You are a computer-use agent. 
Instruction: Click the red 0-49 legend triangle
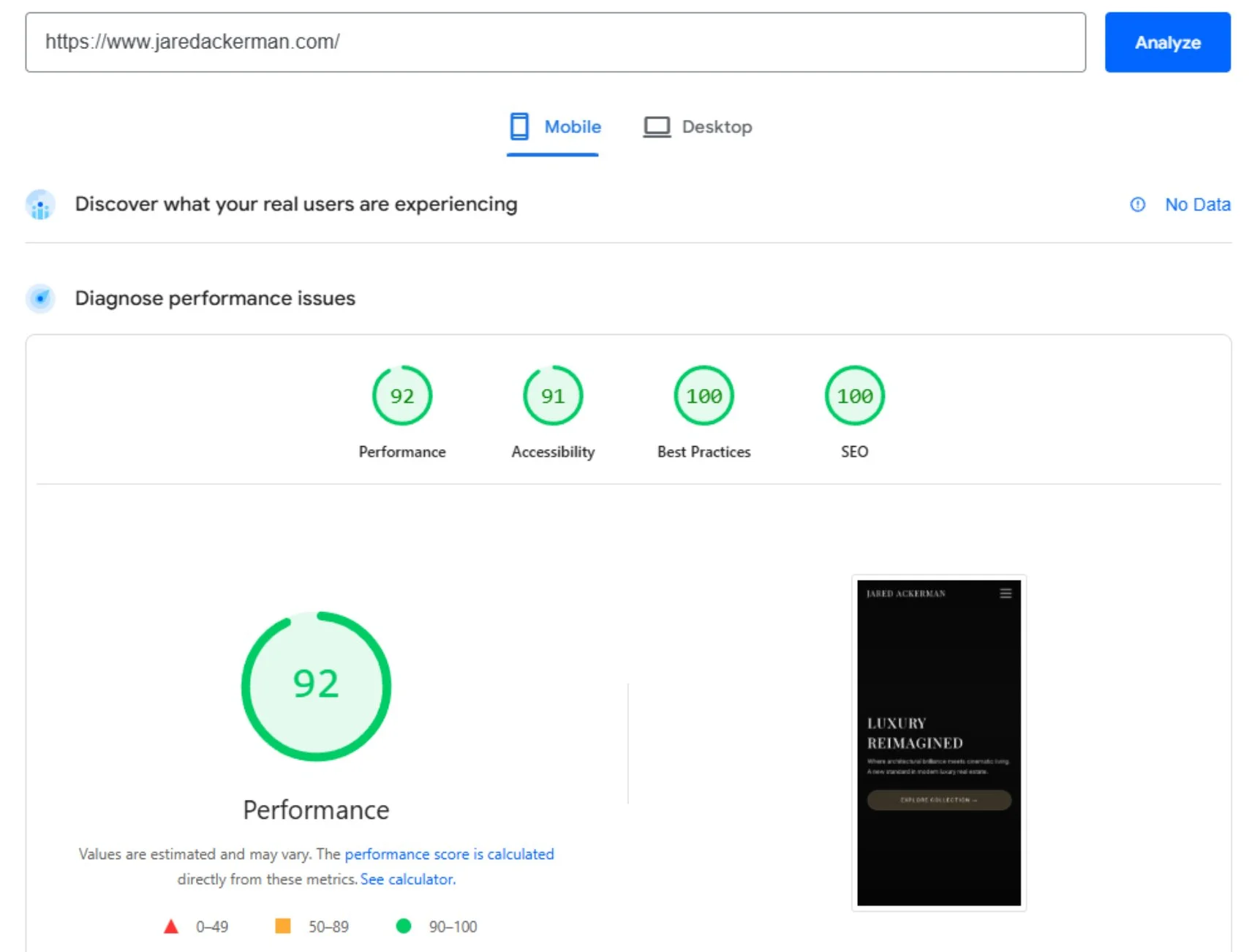pos(173,926)
